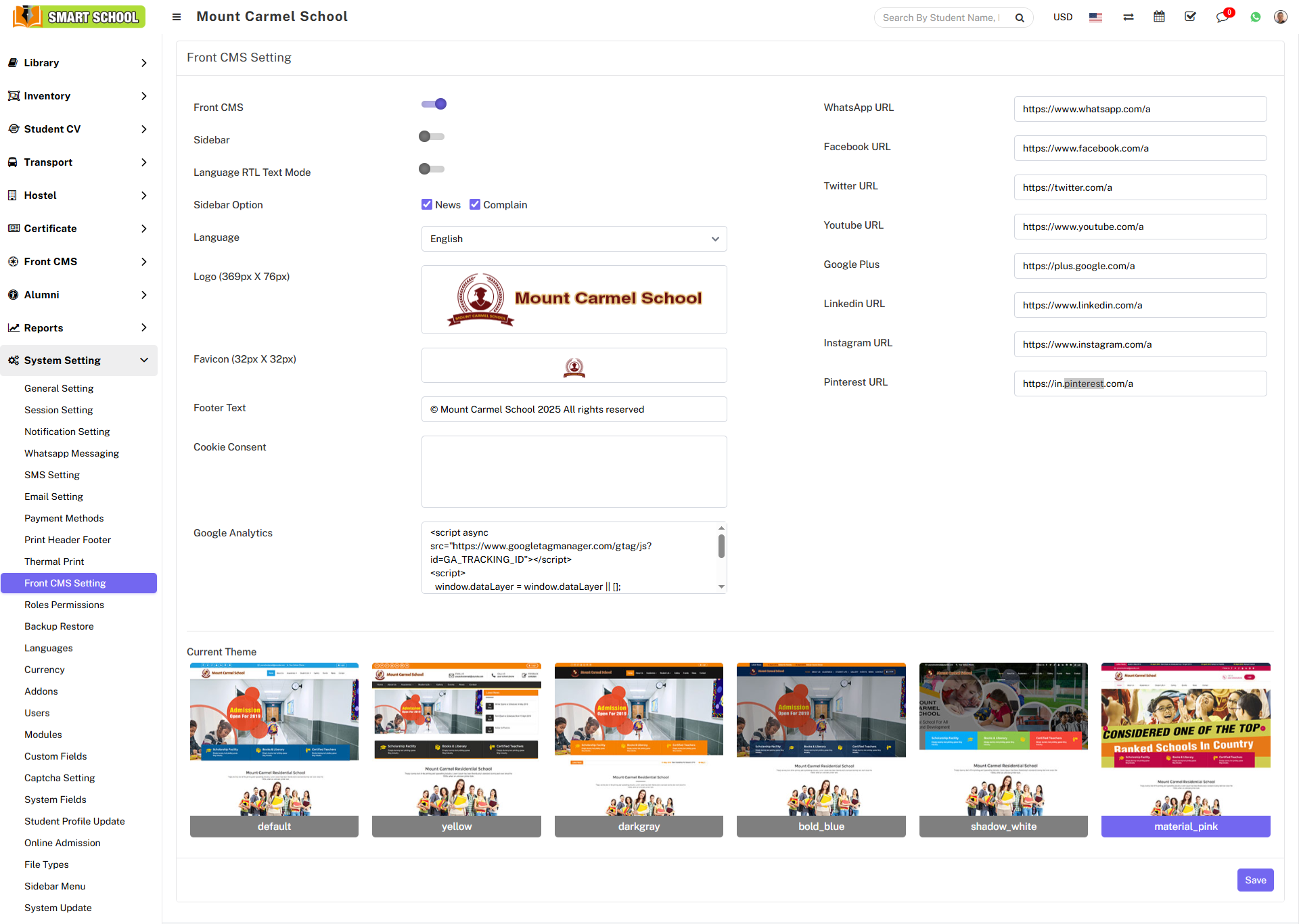Open the chat messages icon with badge
This screenshot has height=924, width=1299.
click(1222, 17)
